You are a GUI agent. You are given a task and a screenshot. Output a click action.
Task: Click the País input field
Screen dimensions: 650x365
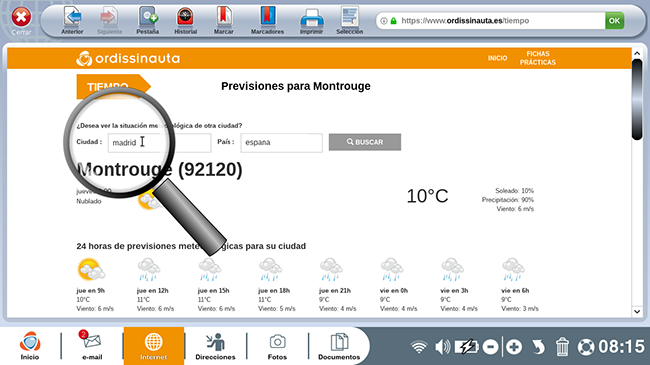281,143
